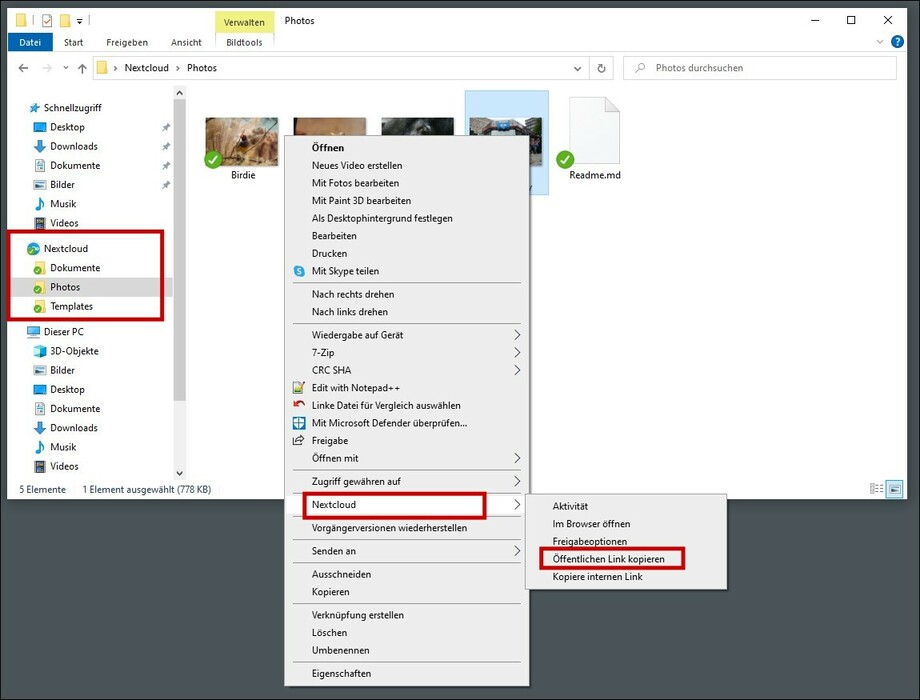Click the Datei button in ribbon

coord(30,42)
